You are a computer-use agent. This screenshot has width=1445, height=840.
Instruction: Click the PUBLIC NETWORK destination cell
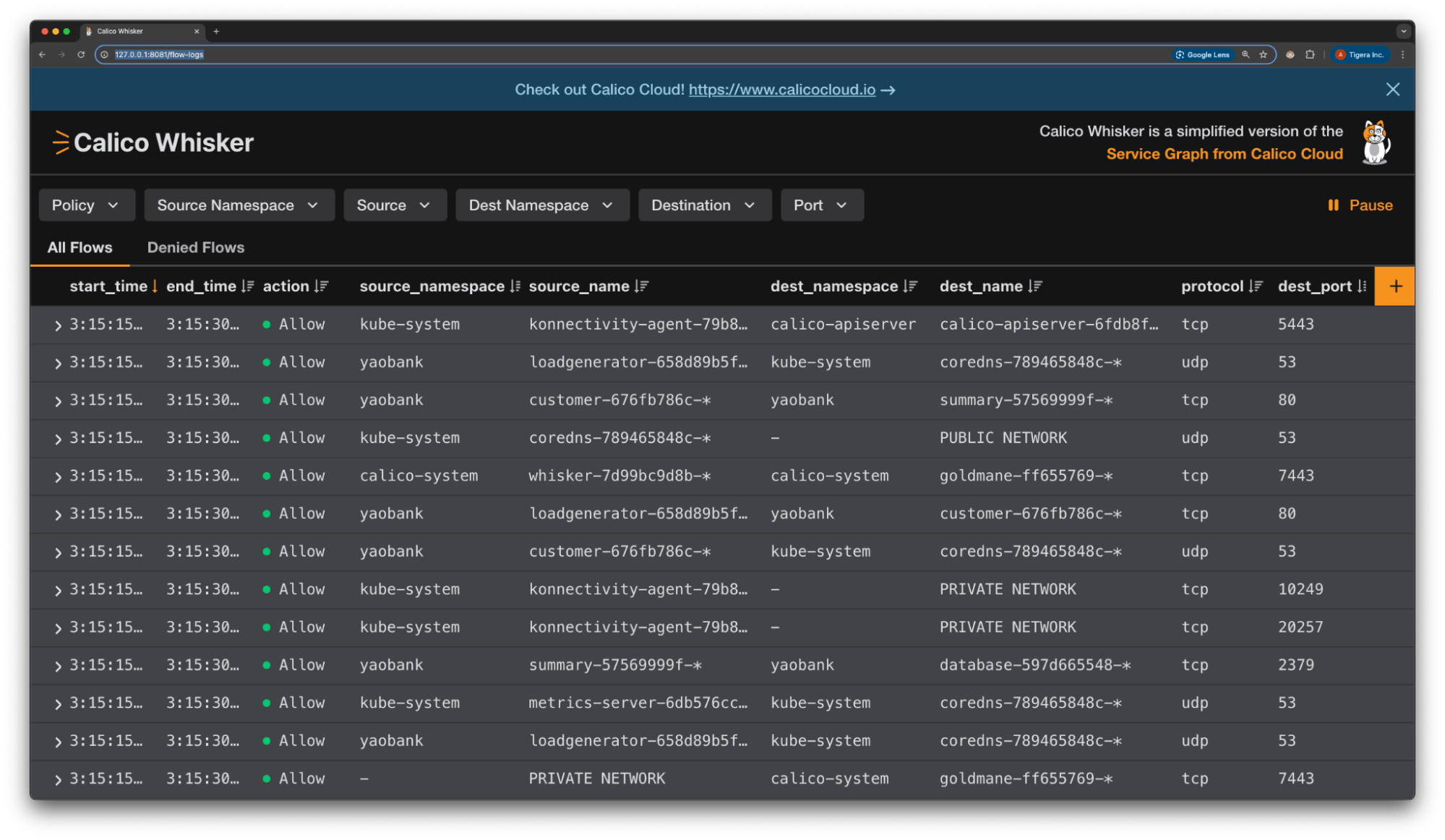[1003, 438]
